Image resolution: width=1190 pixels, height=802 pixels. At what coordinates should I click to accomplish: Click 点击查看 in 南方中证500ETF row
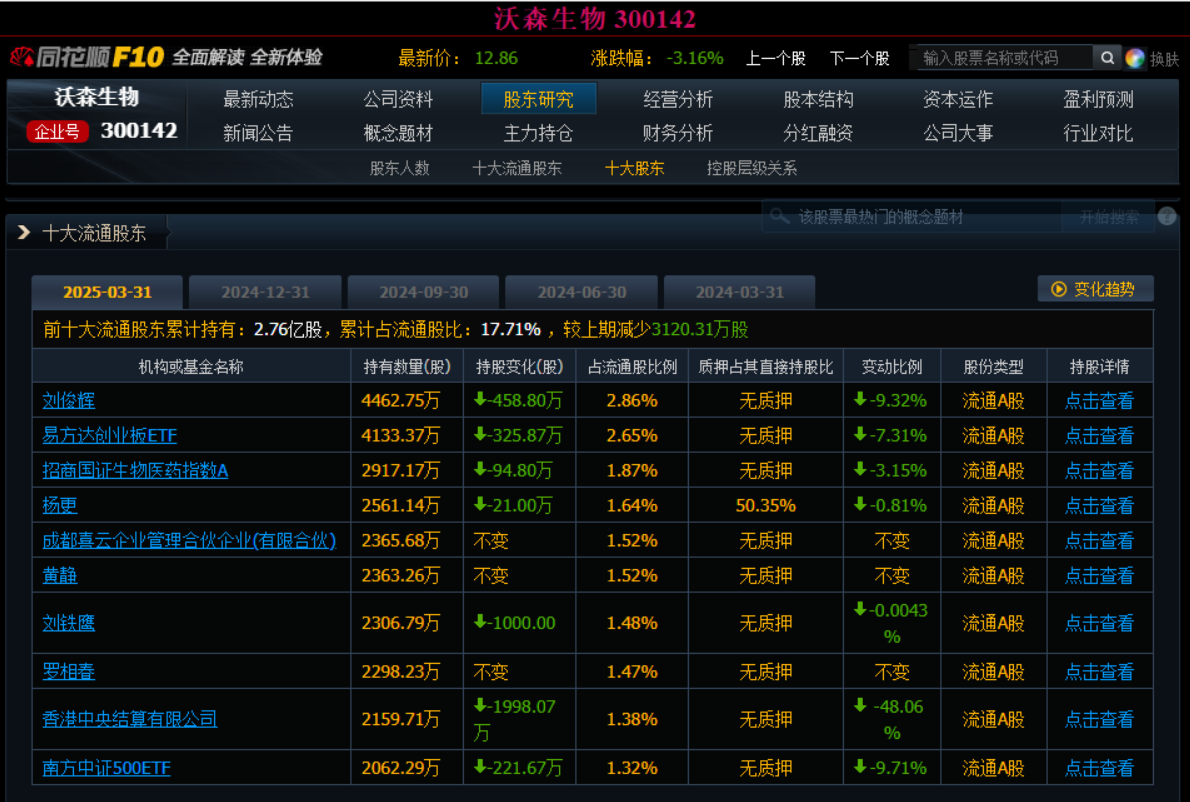[x=1099, y=768]
